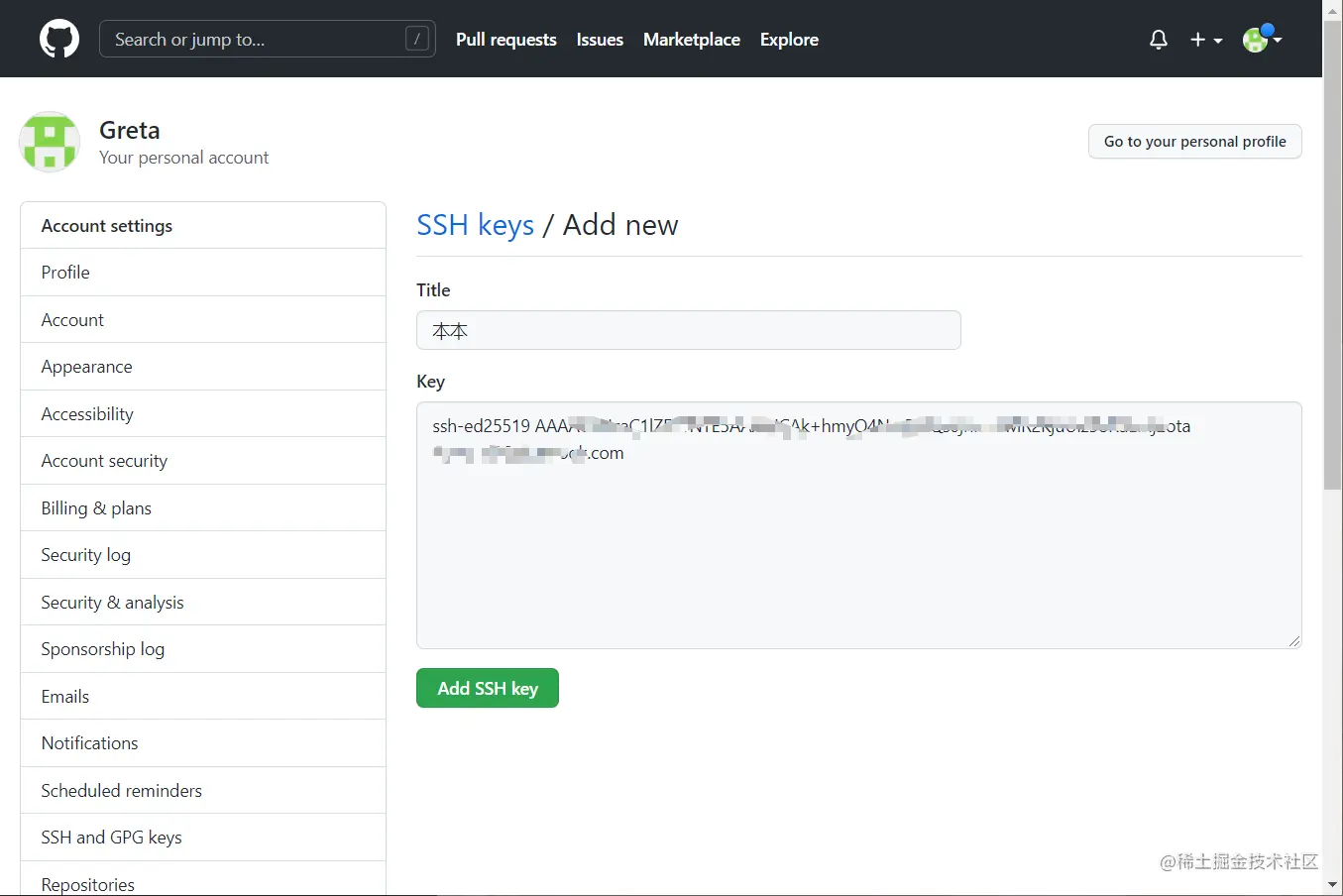1343x896 pixels.
Task: Submit with the Add SSH key button
Action: pyautogui.click(x=488, y=688)
